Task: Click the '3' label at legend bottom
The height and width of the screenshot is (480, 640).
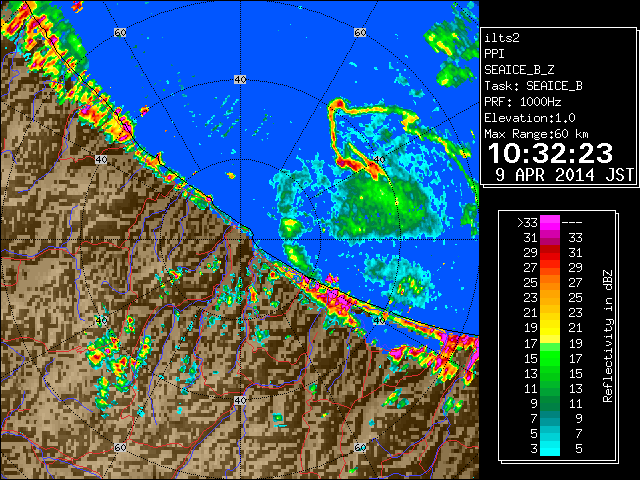Action: point(534,449)
